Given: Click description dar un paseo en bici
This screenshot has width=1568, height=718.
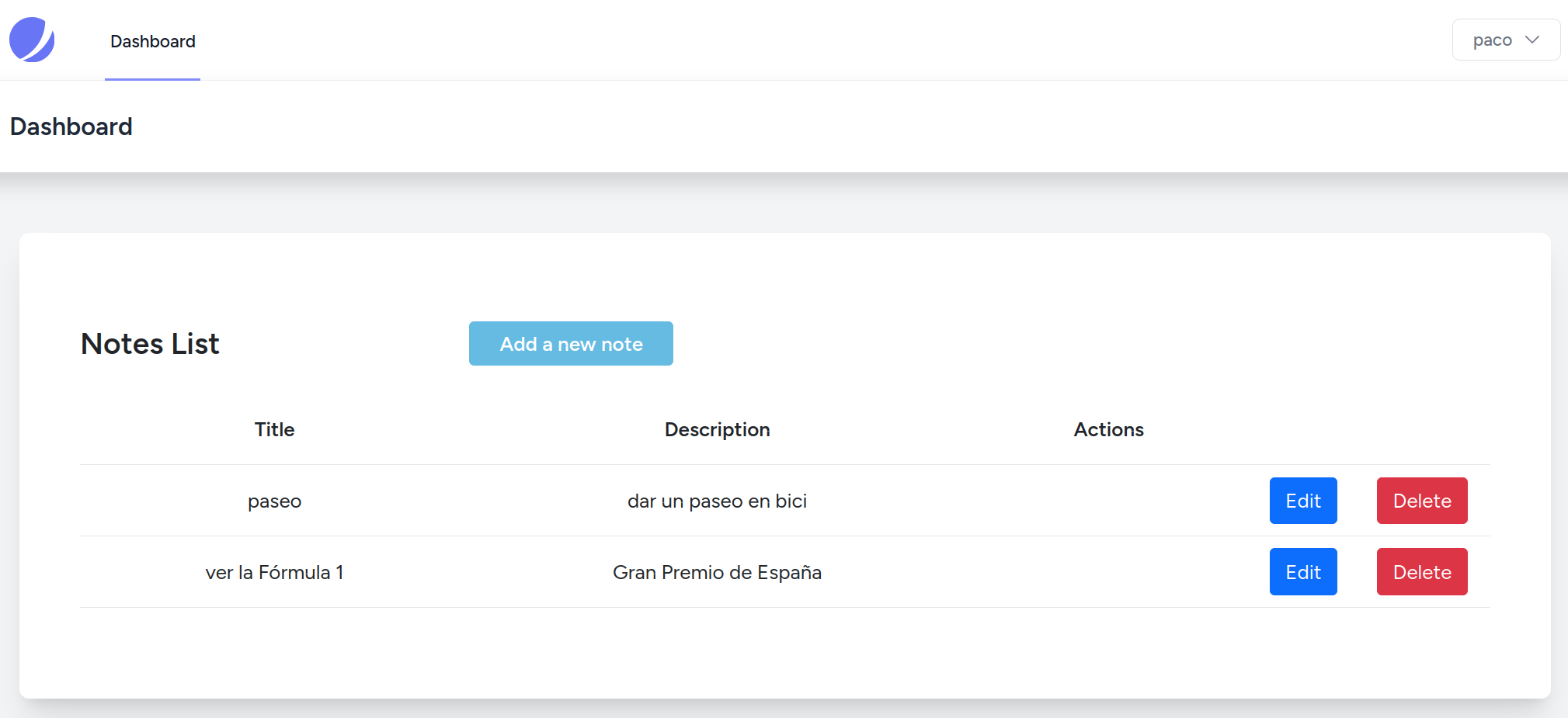Looking at the screenshot, I should tap(717, 501).
